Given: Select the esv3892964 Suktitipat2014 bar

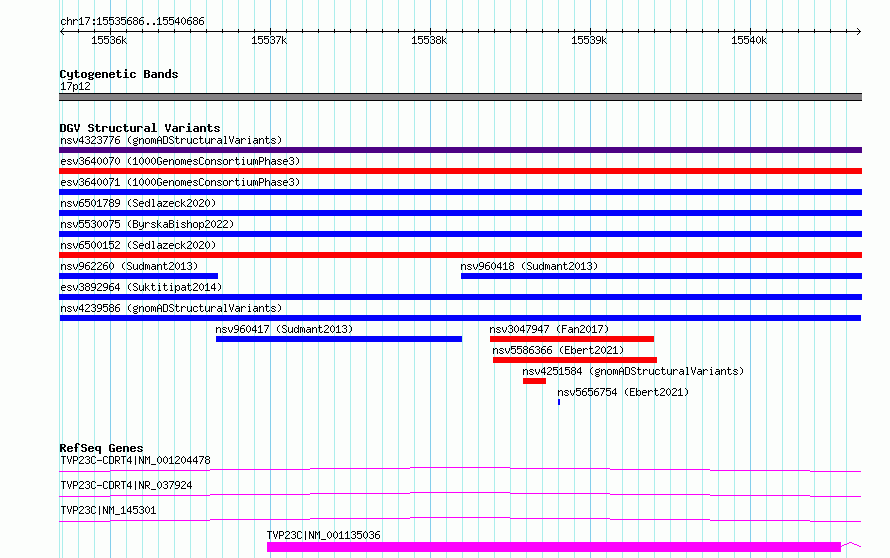Looking at the screenshot, I should 460,297.
